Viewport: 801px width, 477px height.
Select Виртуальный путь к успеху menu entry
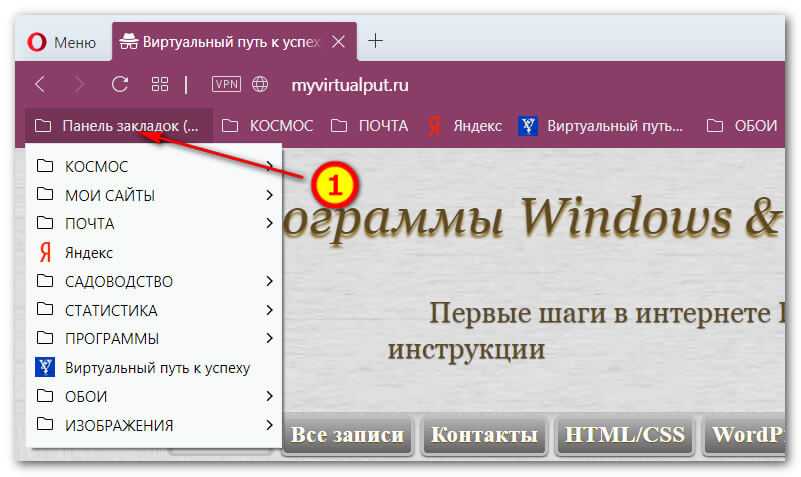tap(156, 368)
